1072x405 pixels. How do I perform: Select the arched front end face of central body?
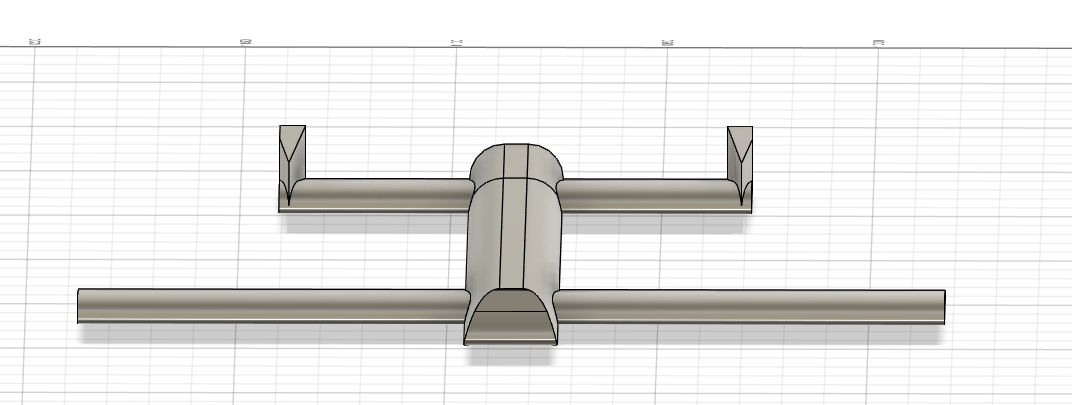point(510,316)
